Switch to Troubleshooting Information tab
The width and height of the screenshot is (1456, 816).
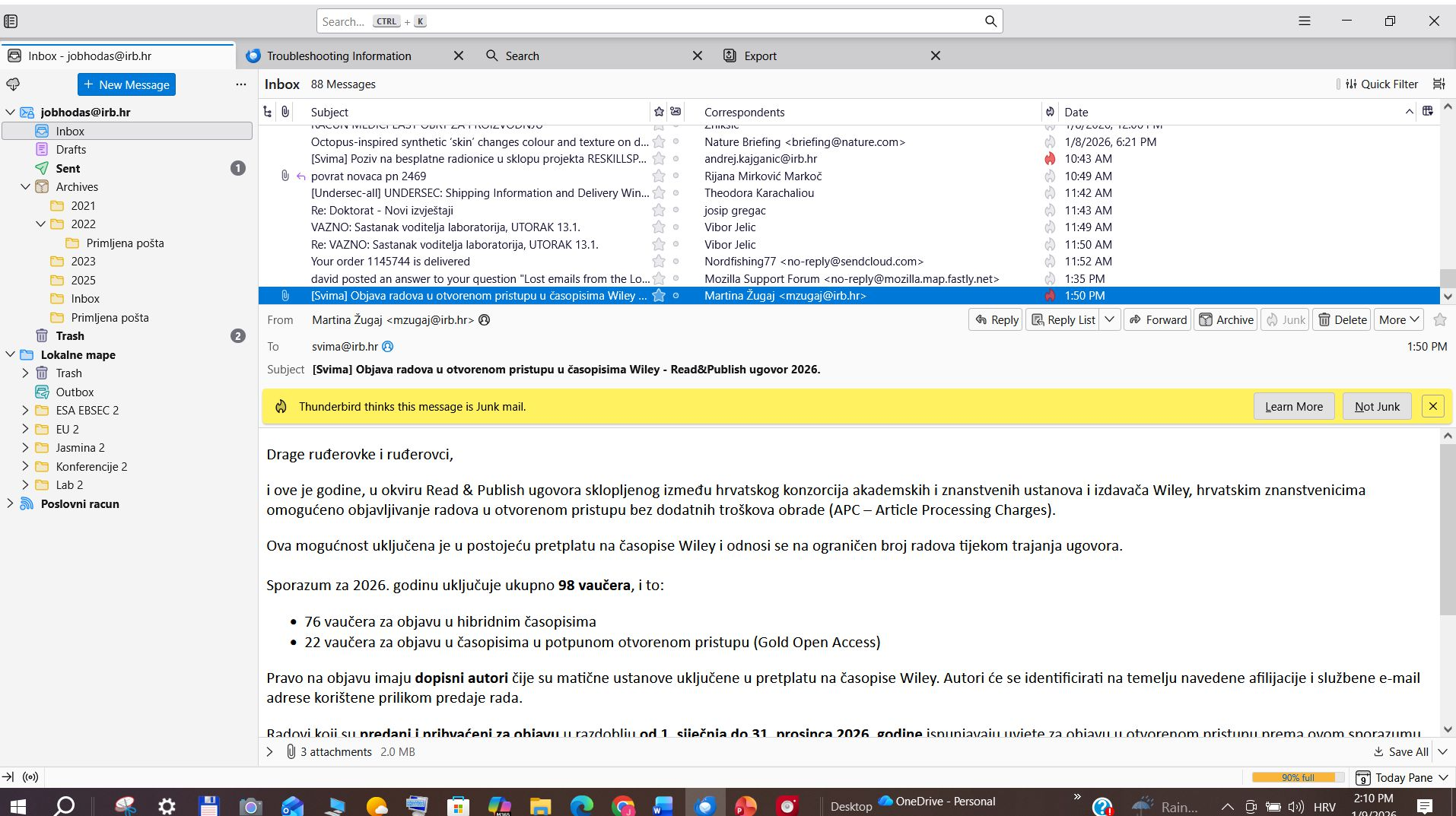pos(339,56)
